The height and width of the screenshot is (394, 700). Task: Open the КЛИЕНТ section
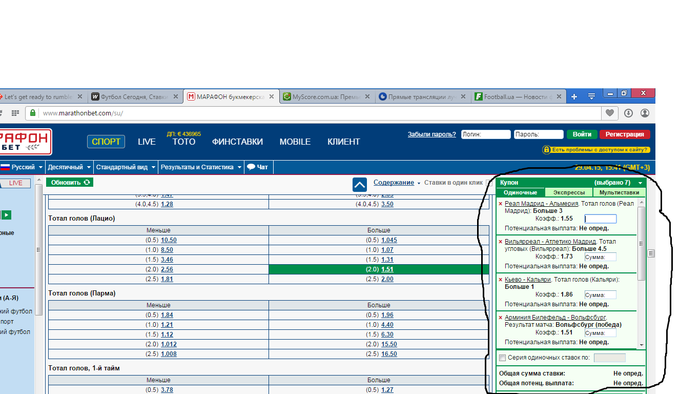point(343,142)
